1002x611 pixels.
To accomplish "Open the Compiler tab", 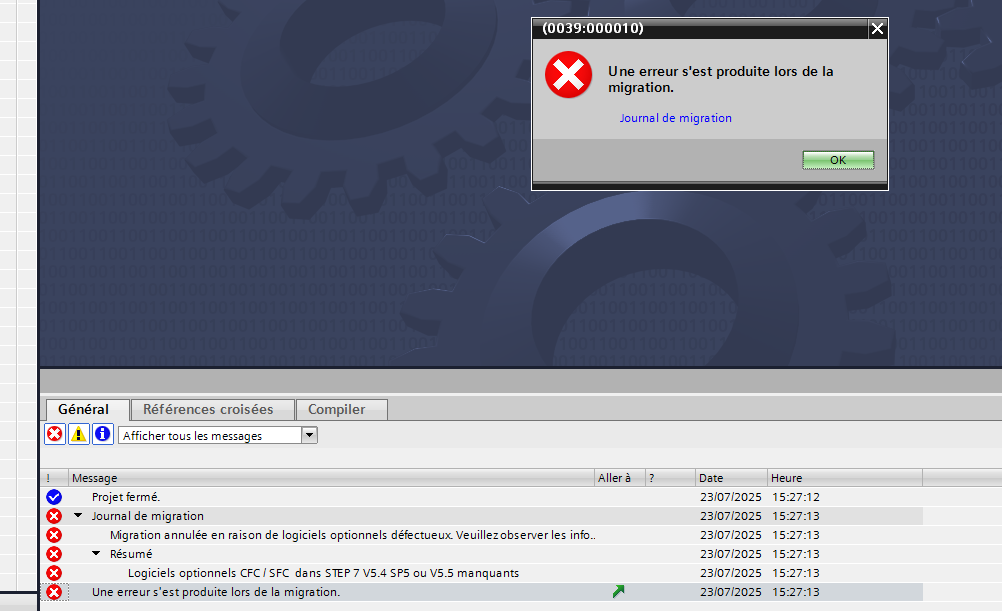I will [336, 409].
